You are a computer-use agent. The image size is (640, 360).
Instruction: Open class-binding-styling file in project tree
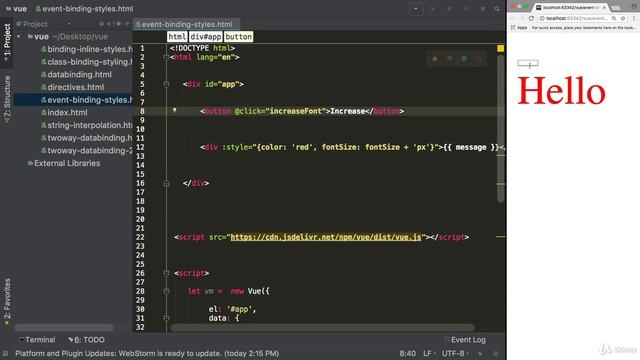click(x=87, y=62)
